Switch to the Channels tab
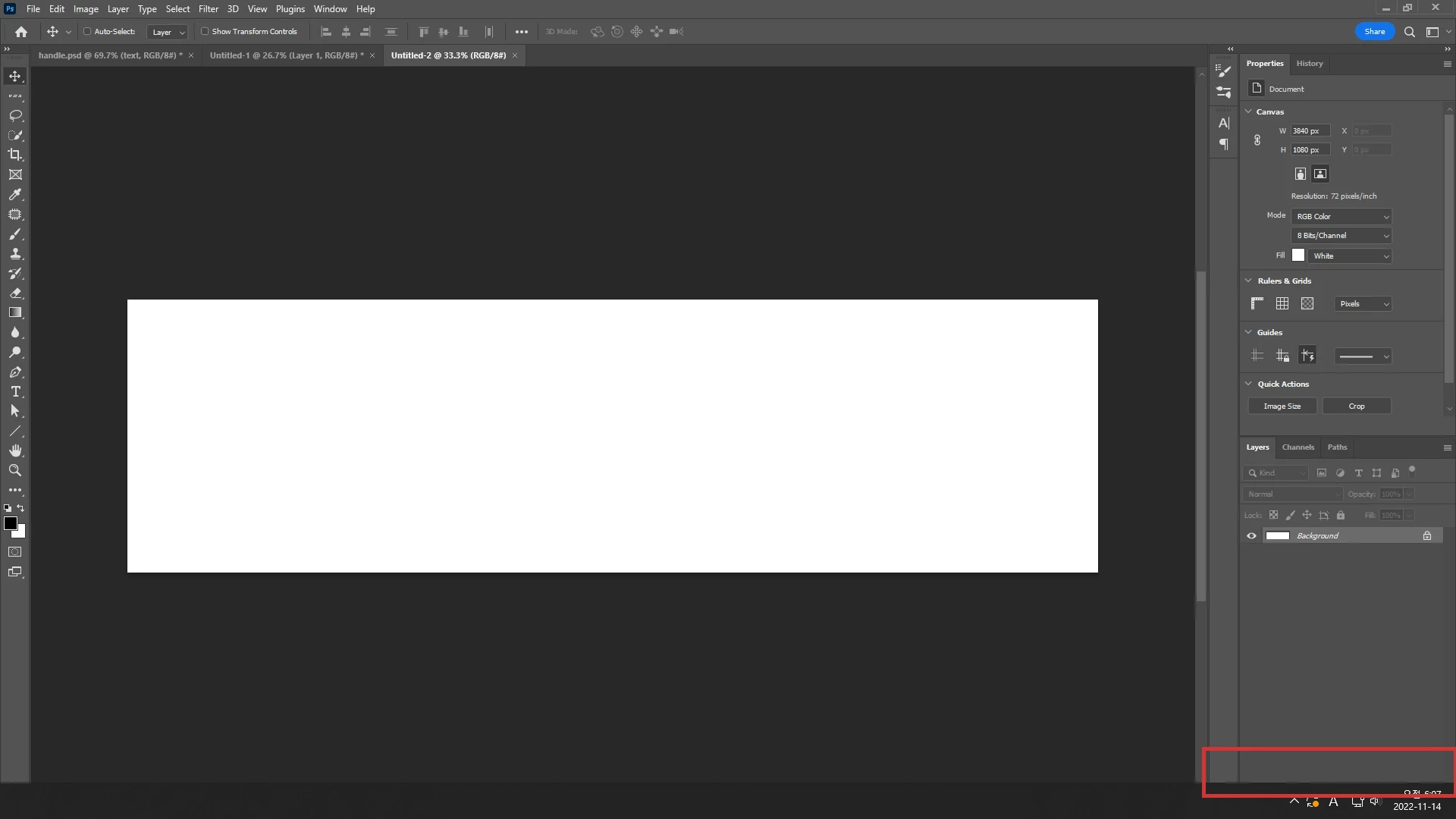The height and width of the screenshot is (819, 1456). click(x=1298, y=447)
